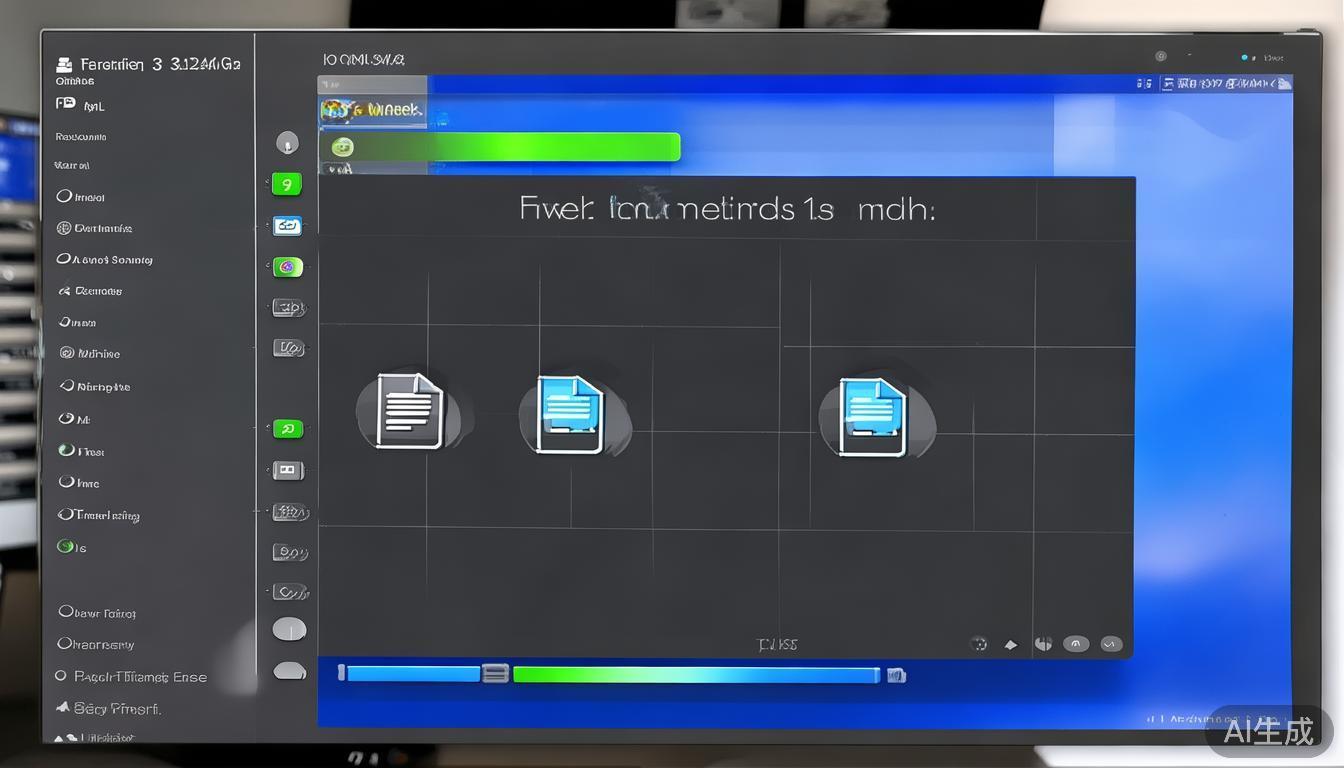Click the round gray microphone icon atop the icon strip
This screenshot has height=768, width=1344.
tap(287, 143)
